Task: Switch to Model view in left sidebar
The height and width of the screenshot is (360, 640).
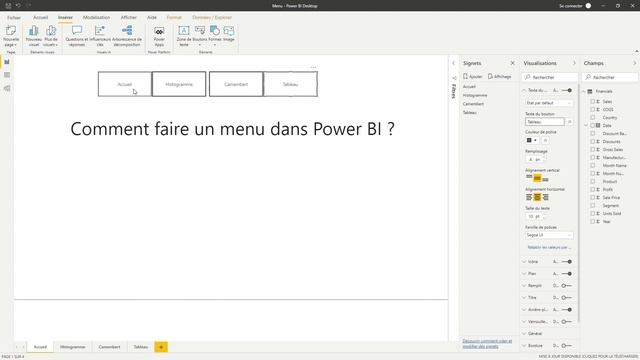Action: (x=7, y=88)
